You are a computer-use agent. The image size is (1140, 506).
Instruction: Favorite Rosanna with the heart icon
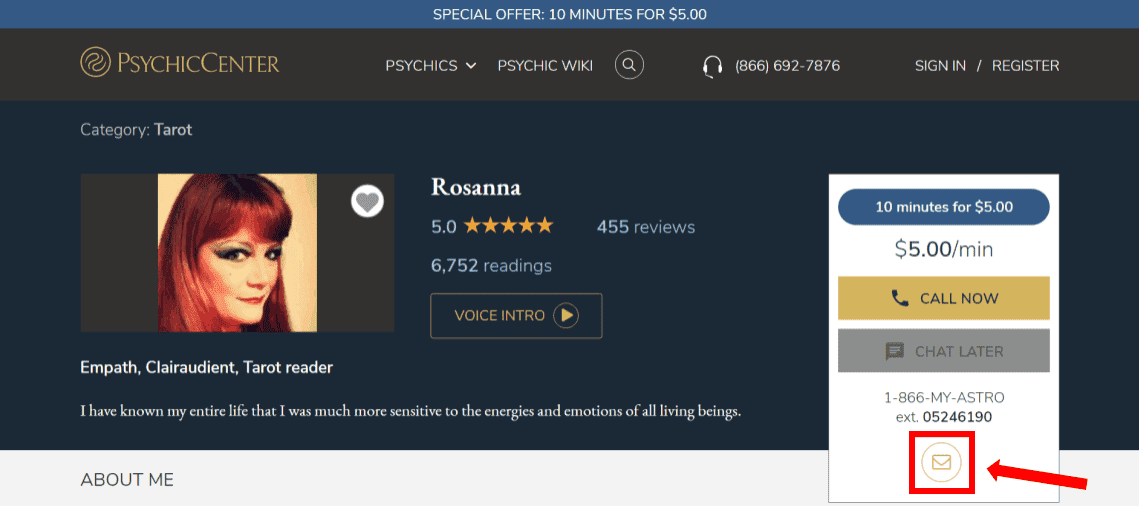368,201
